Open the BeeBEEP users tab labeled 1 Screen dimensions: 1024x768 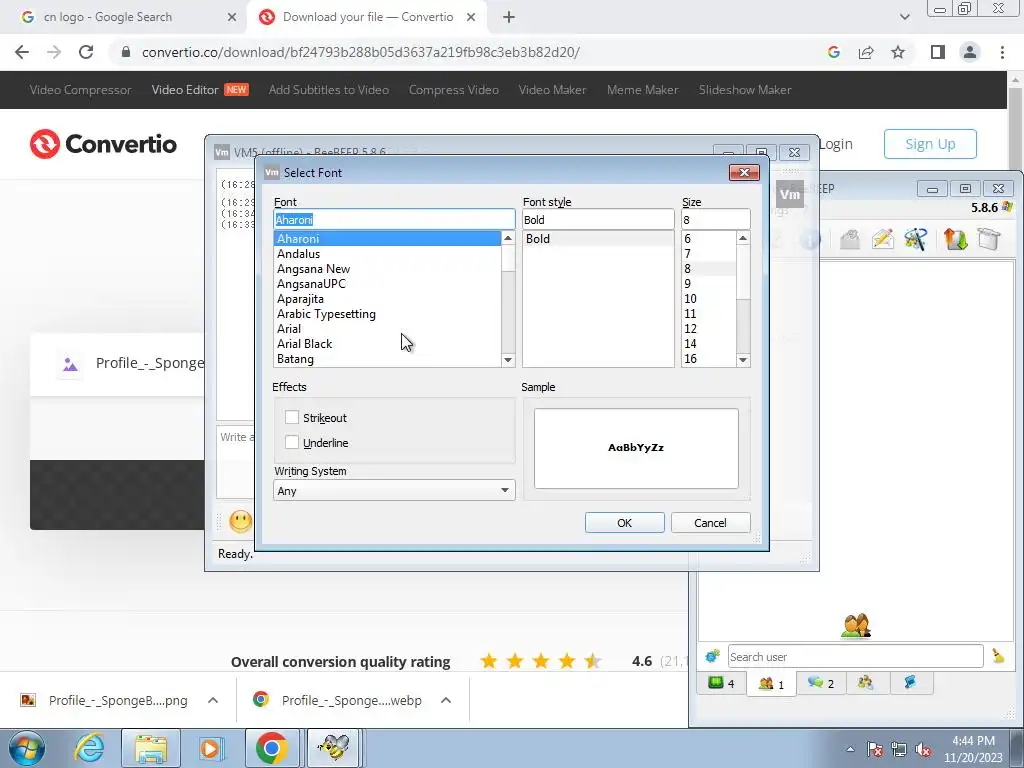pyautogui.click(x=771, y=684)
